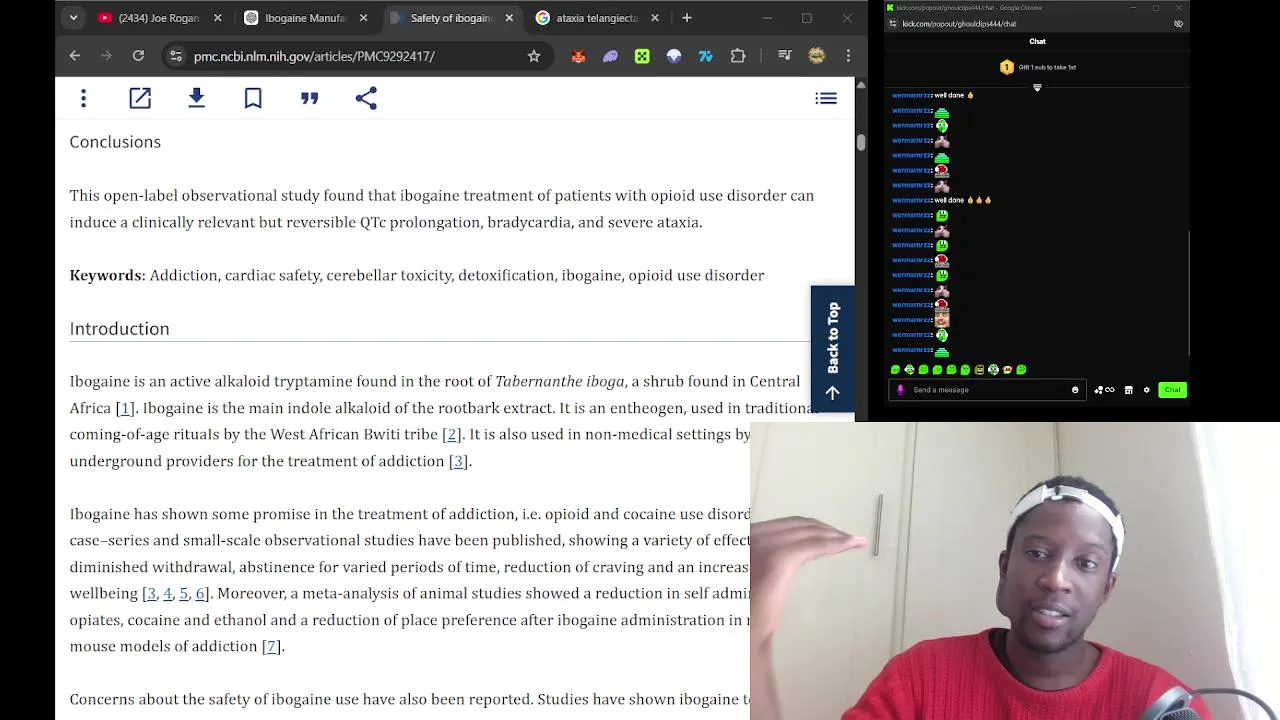1280x720 pixels.
Task: Click the Introduction section heading
Action: point(119,328)
